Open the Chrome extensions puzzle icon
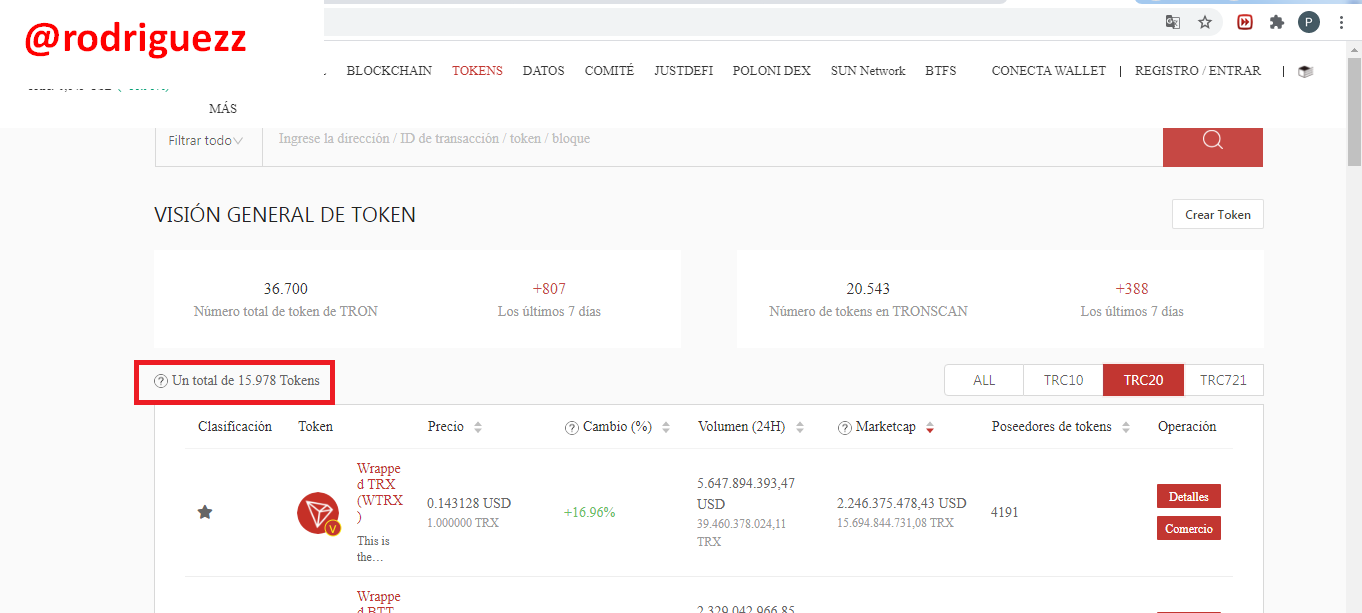The image size is (1362, 613). pos(1277,22)
